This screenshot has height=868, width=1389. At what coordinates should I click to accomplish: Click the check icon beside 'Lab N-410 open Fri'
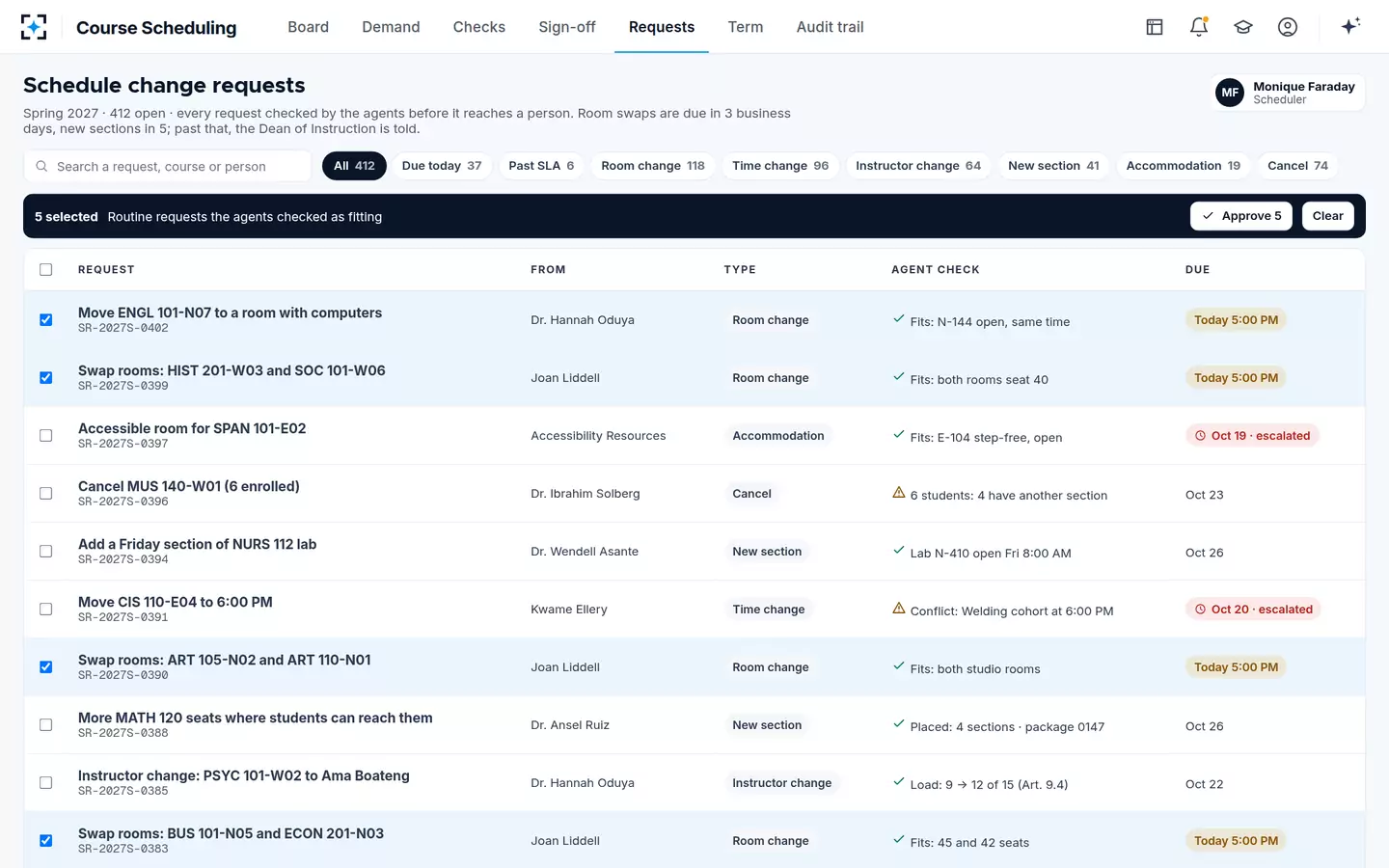(899, 551)
